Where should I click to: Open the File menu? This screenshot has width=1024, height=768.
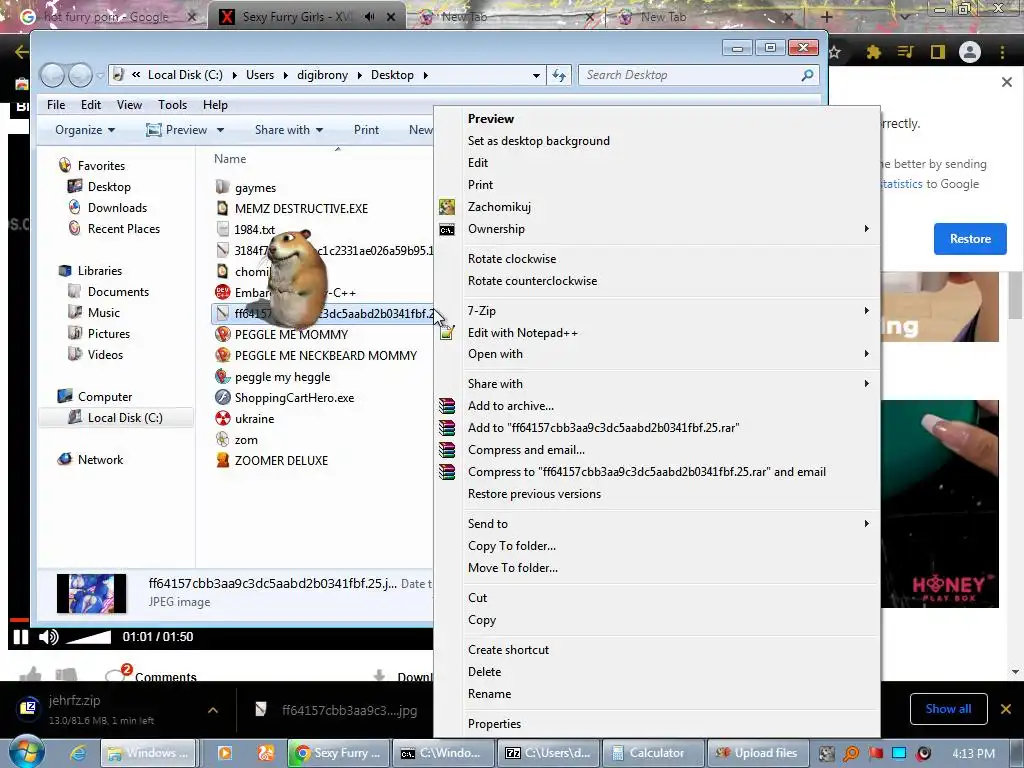coord(56,104)
